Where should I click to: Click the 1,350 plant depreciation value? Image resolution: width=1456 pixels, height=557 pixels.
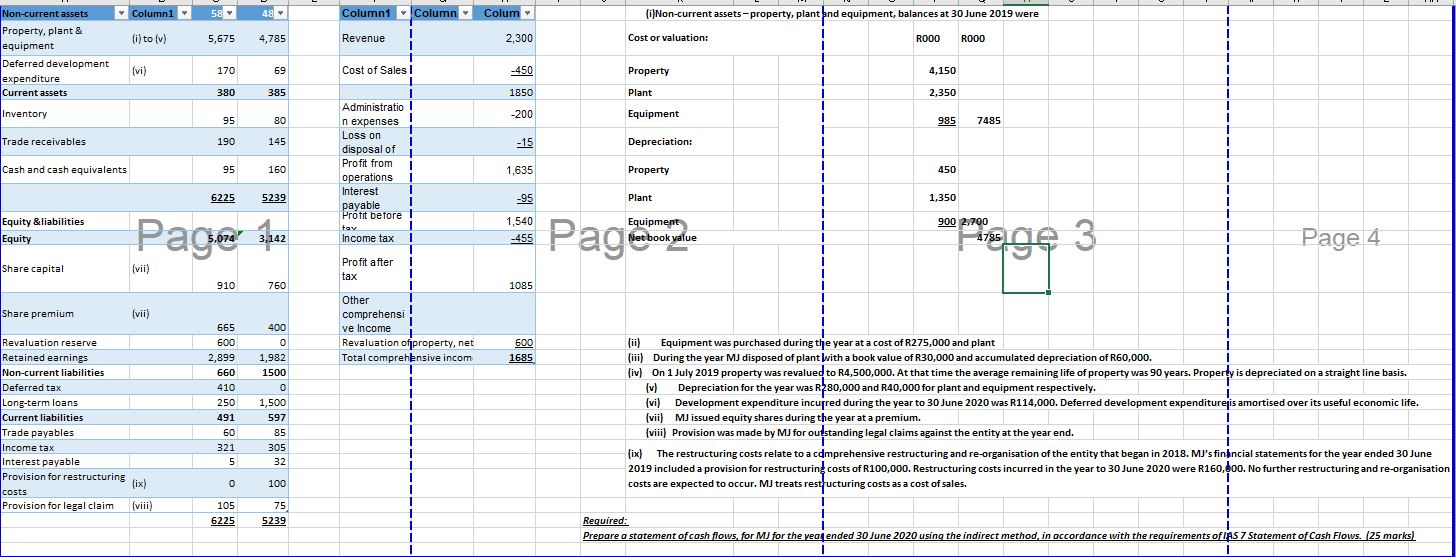[x=943, y=198]
